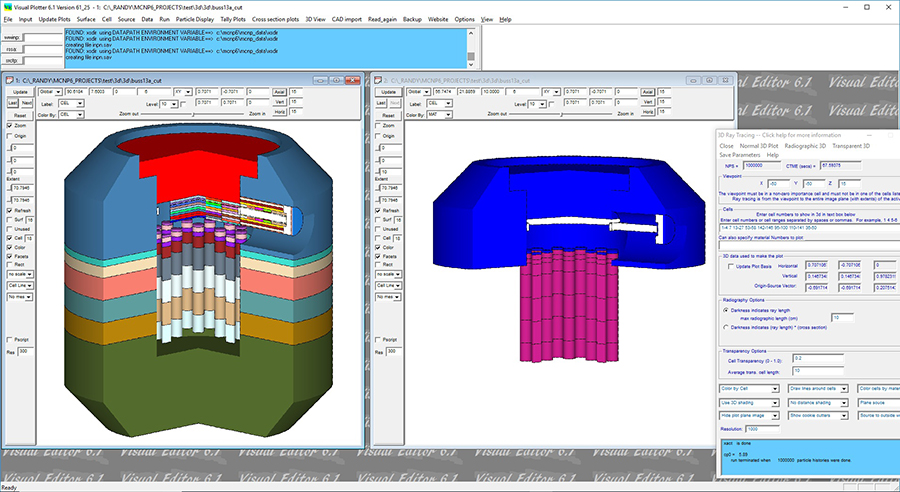This screenshot has height=492, width=900.
Task: Open XY plane dropdown in window 1
Action: coord(183,92)
